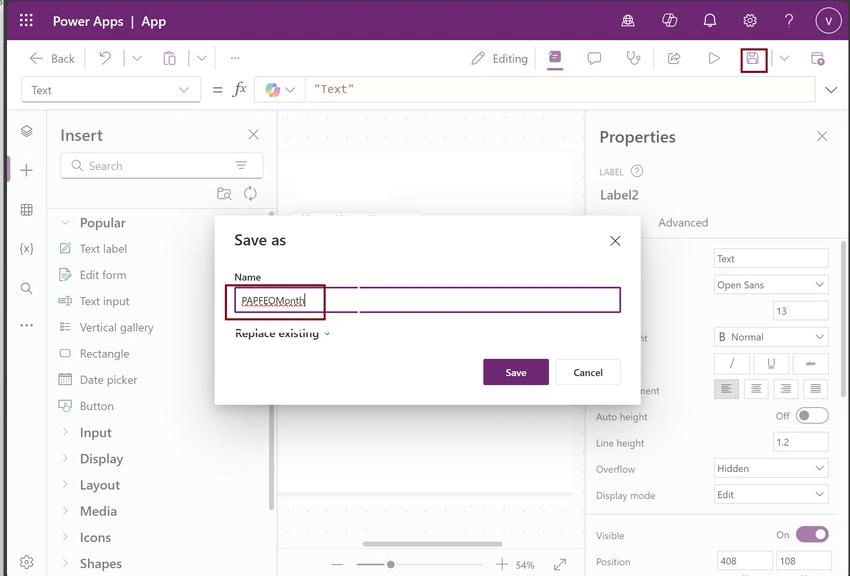Open the Search icon in sidebar
This screenshot has height=576, width=850.
[26, 288]
